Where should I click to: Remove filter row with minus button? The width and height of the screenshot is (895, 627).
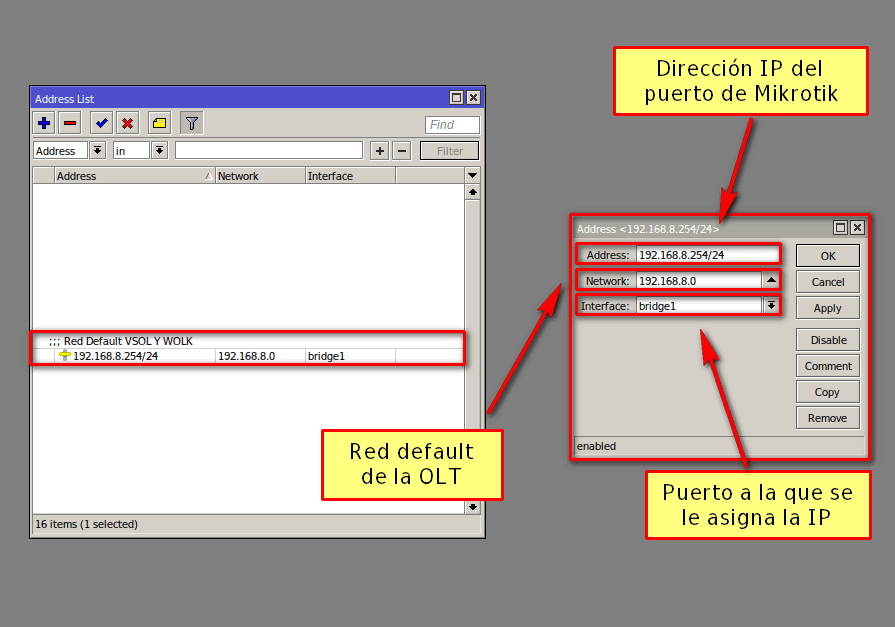[401, 151]
